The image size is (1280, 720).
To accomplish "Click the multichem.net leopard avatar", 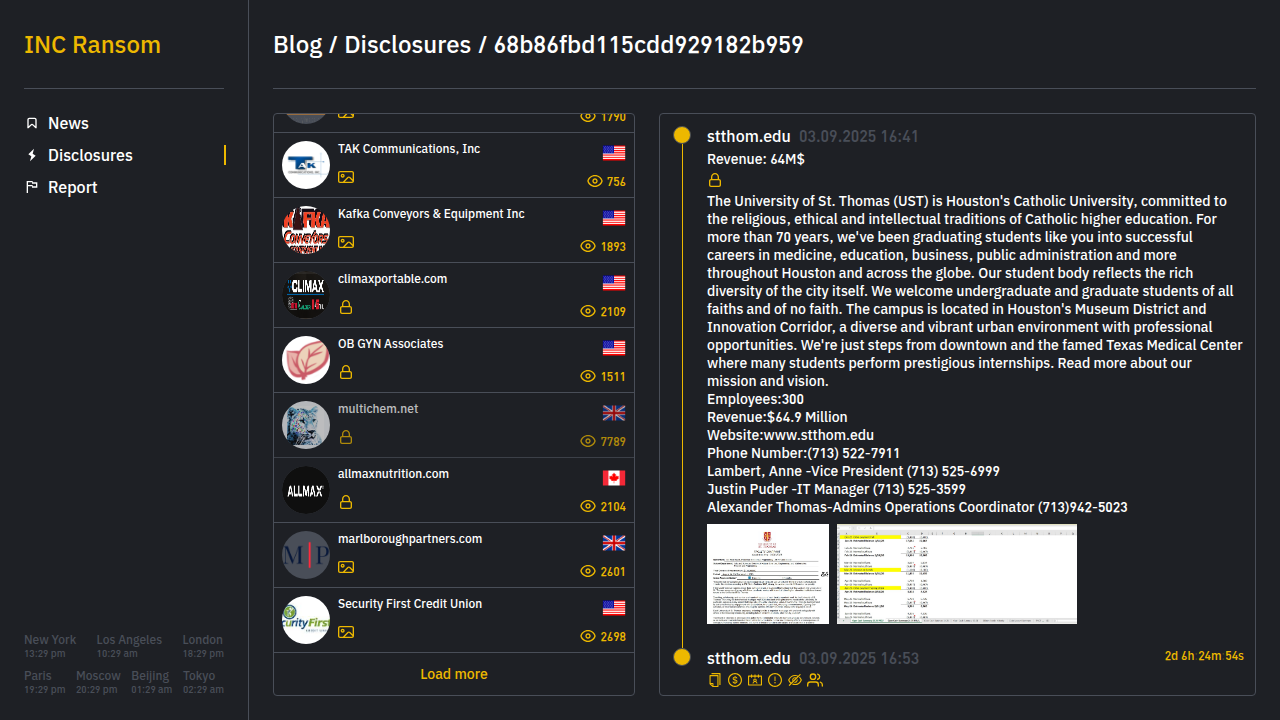I will 306,425.
